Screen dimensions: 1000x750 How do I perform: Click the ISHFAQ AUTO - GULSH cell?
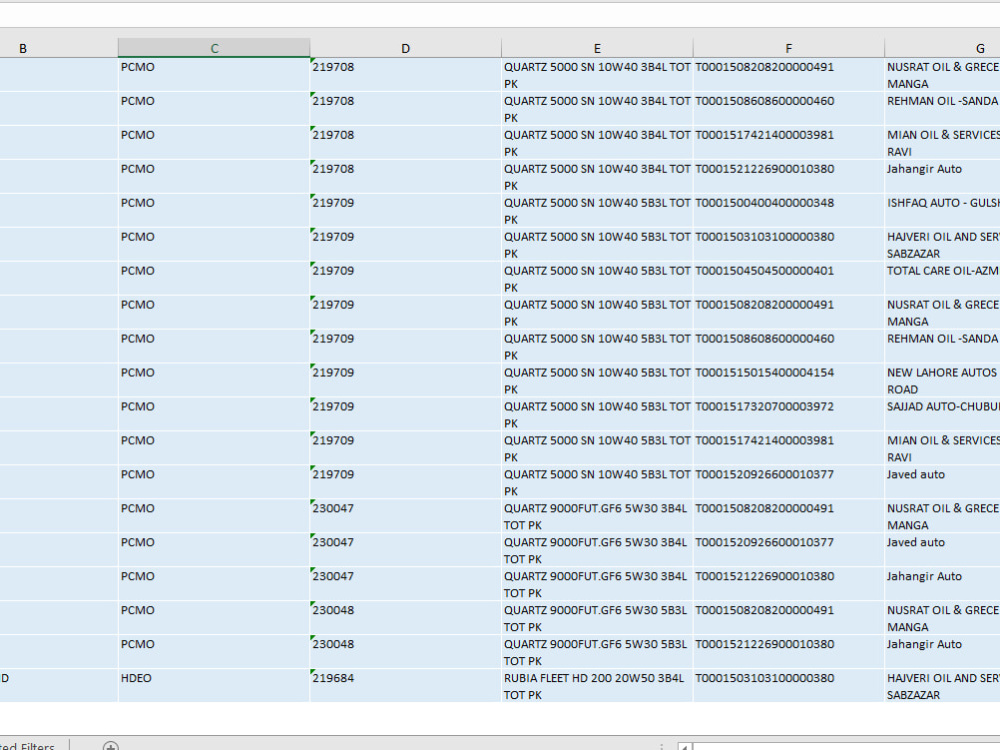click(x=943, y=211)
